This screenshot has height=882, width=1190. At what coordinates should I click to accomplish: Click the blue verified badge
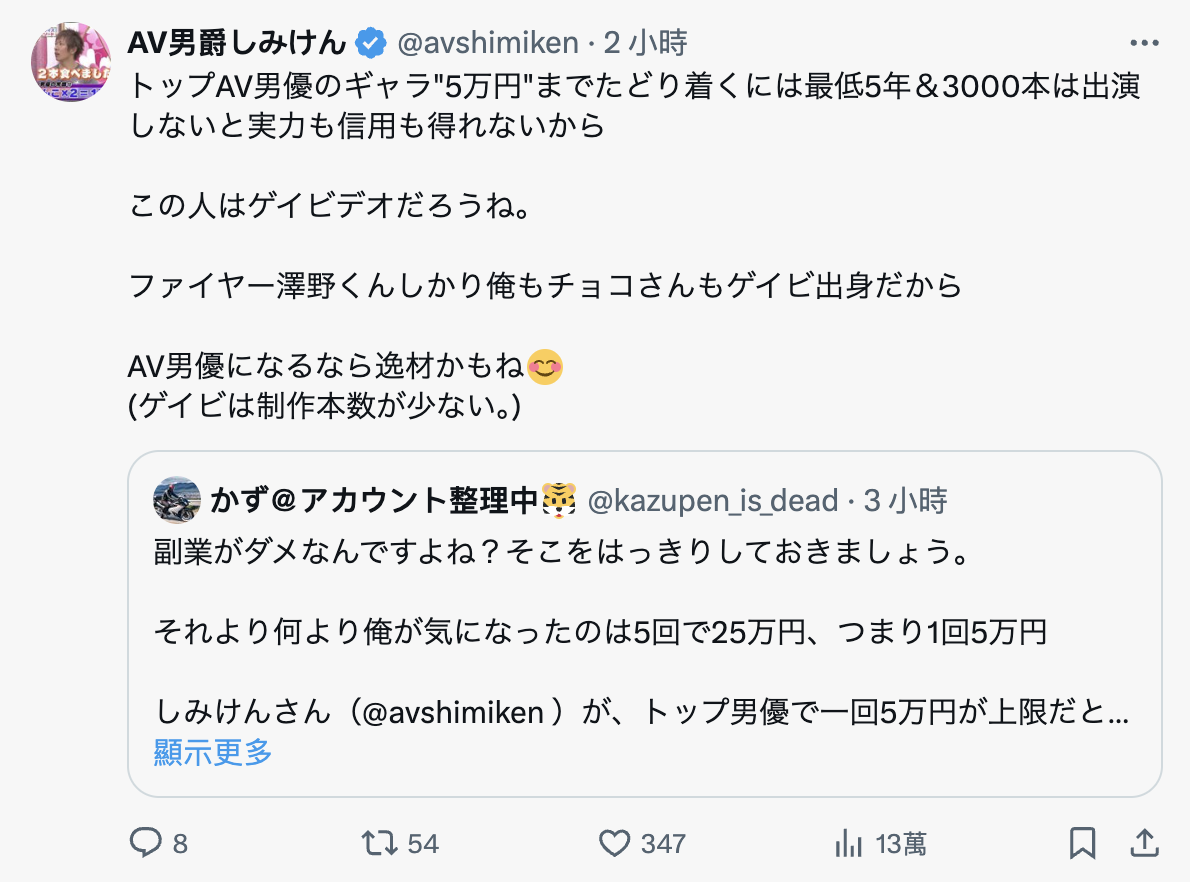pos(371,43)
